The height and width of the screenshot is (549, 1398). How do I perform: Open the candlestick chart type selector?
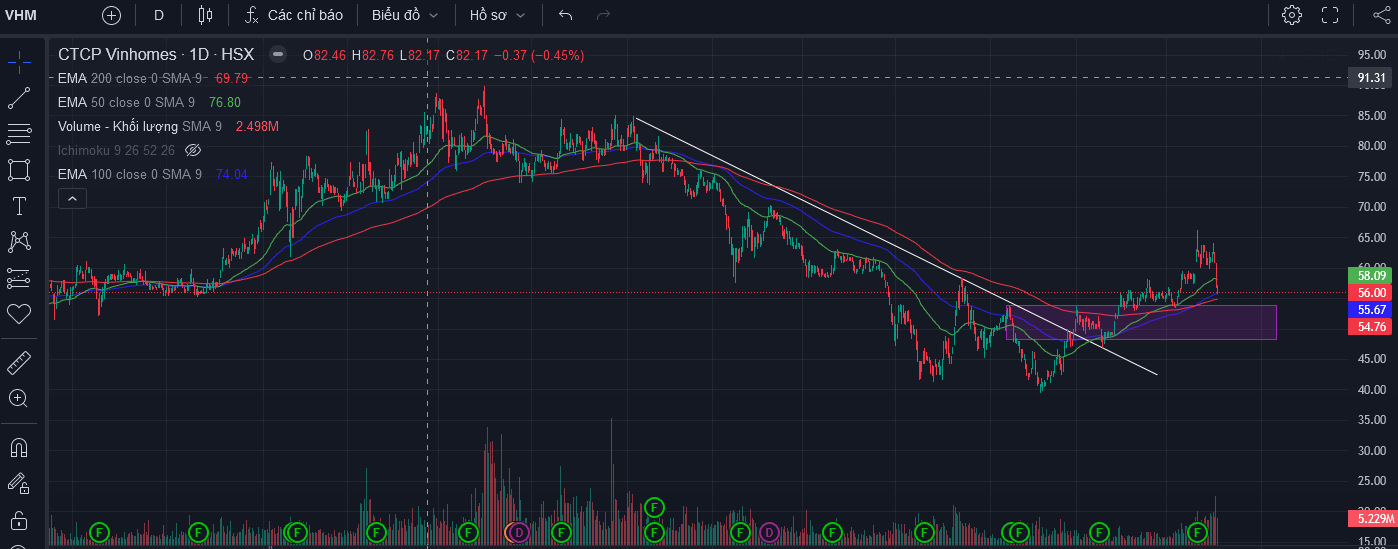[x=206, y=15]
